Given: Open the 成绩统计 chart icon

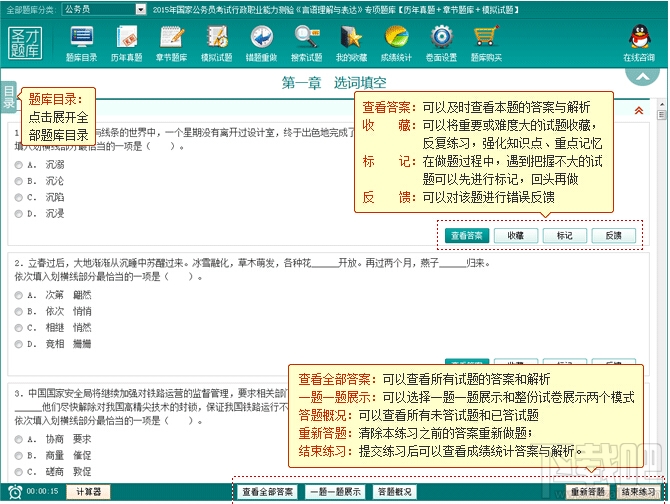Looking at the screenshot, I should [396, 43].
